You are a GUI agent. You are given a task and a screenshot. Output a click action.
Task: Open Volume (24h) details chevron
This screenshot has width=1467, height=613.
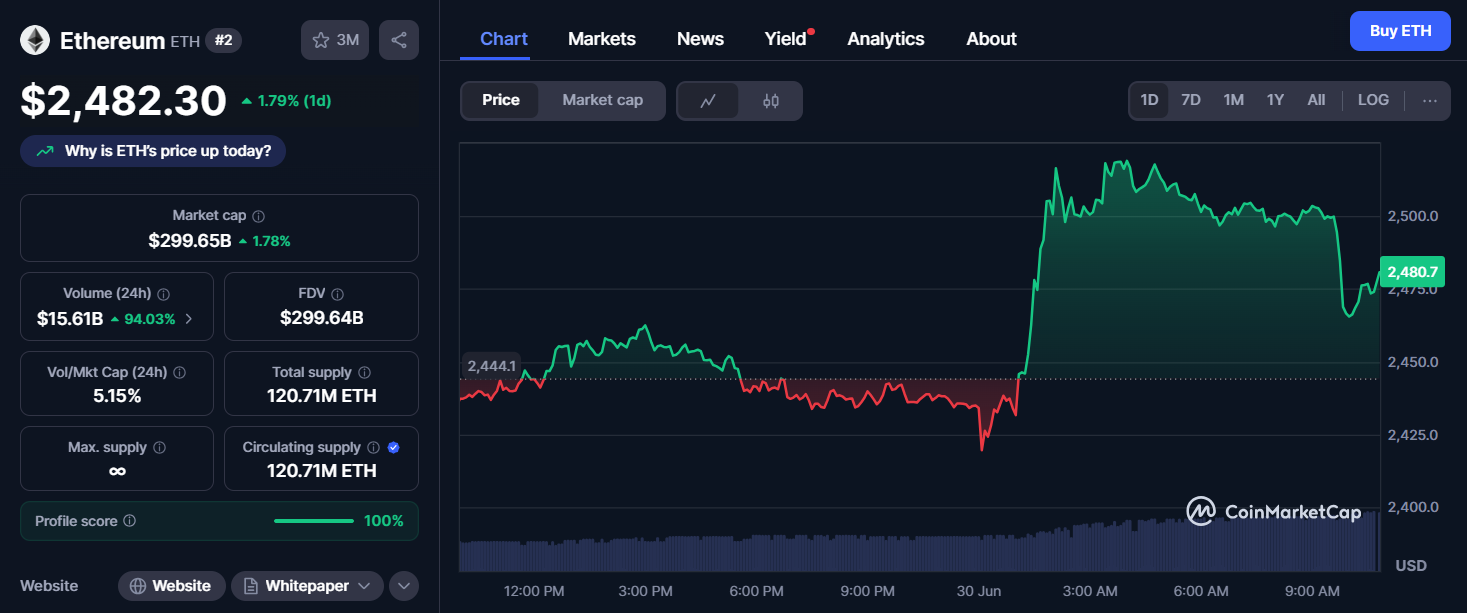[189, 319]
